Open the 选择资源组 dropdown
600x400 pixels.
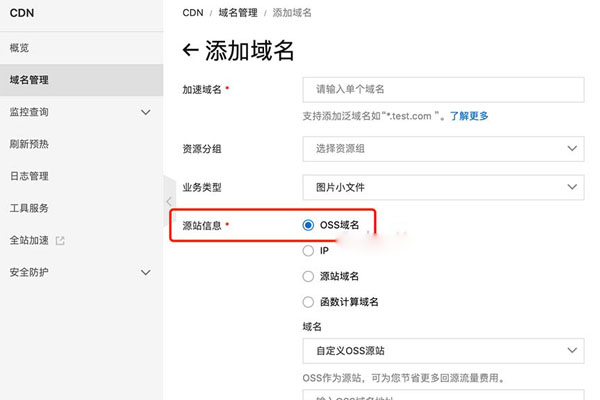(x=443, y=149)
